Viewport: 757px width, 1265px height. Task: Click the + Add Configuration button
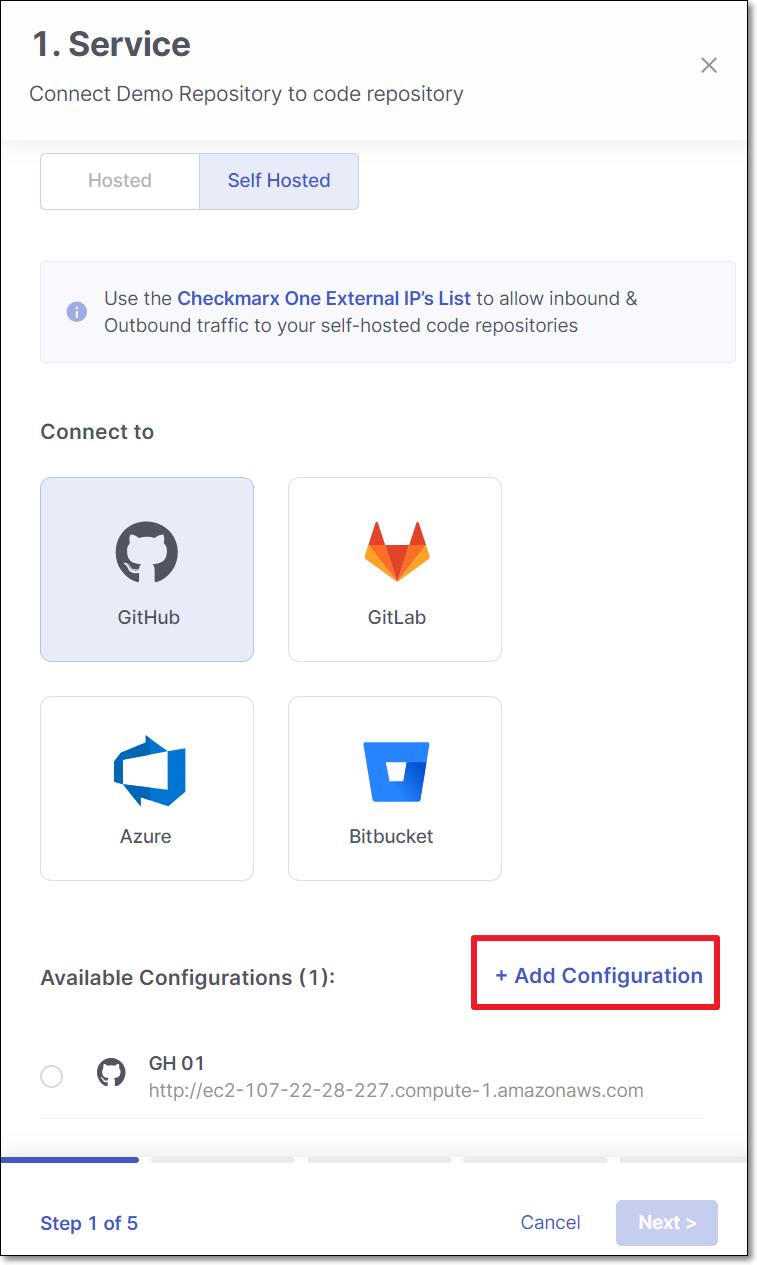click(x=598, y=976)
